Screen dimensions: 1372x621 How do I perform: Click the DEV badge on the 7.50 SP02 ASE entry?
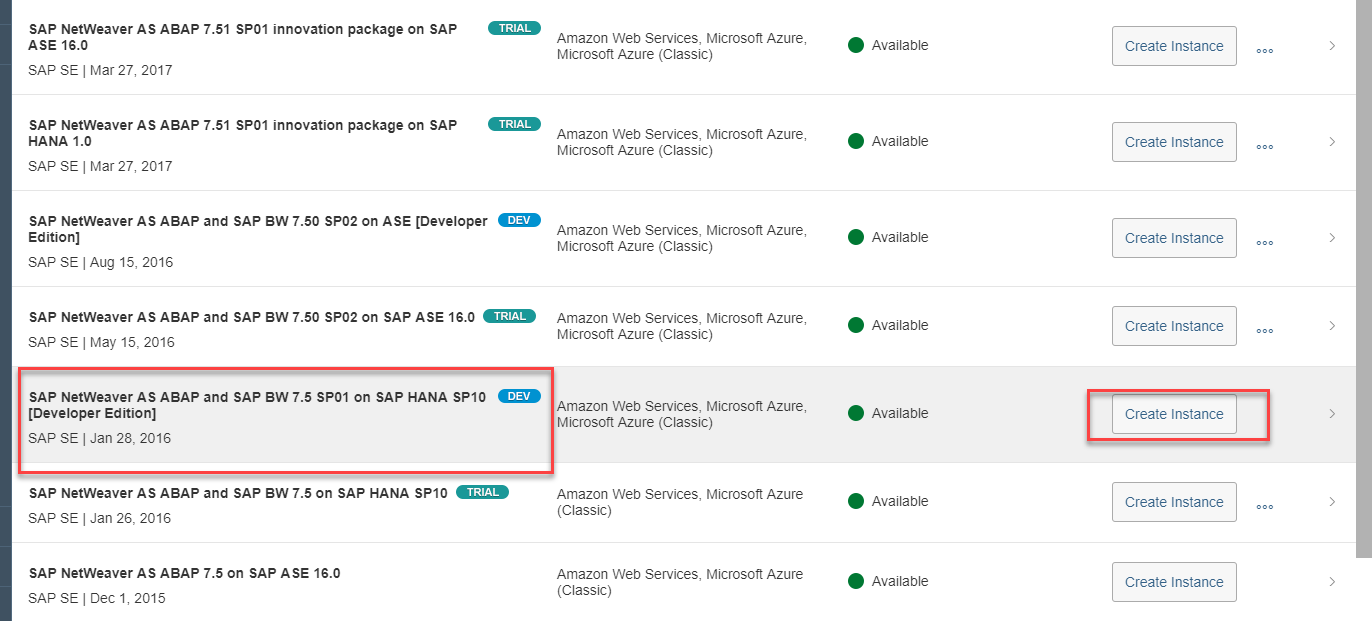pyautogui.click(x=519, y=220)
